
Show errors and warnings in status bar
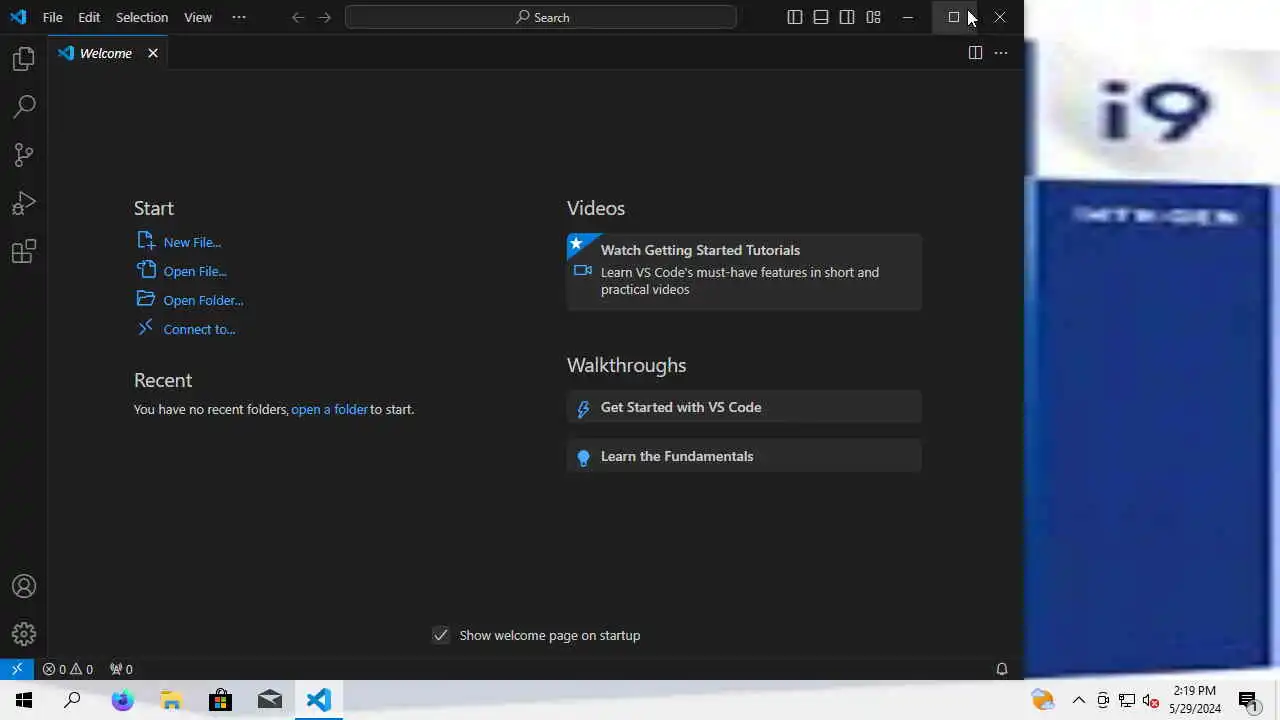point(68,669)
